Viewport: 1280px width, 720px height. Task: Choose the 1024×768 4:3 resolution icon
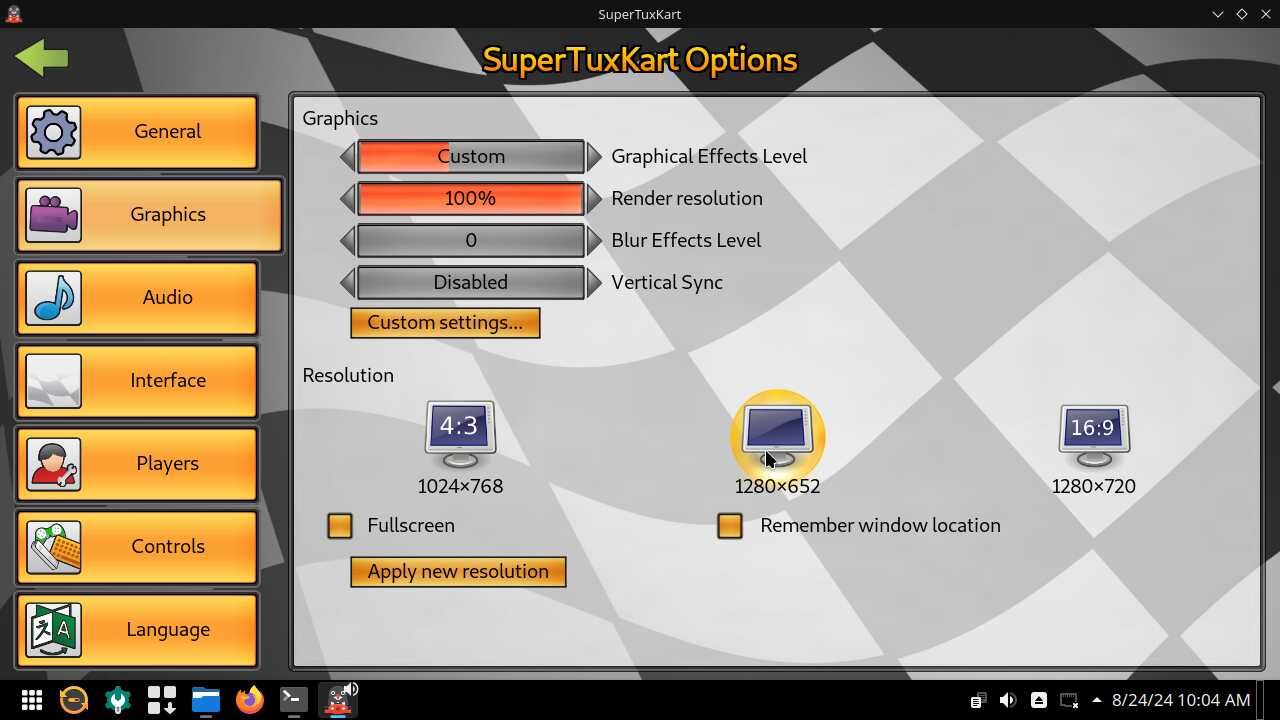point(460,435)
